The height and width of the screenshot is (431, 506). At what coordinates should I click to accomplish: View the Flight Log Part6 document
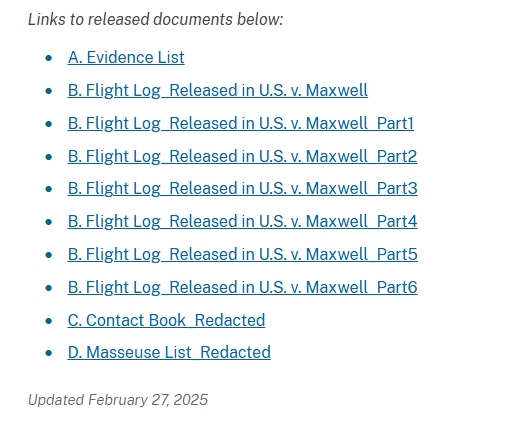point(243,288)
